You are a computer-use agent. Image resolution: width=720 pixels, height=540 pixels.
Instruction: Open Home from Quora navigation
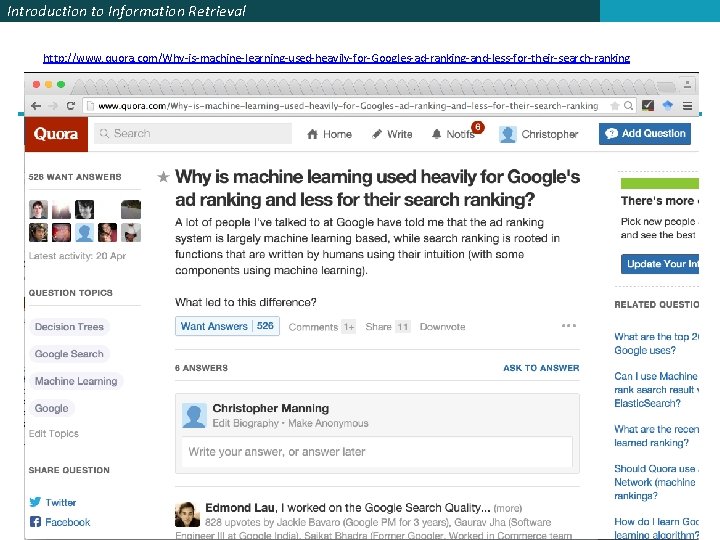pos(329,134)
